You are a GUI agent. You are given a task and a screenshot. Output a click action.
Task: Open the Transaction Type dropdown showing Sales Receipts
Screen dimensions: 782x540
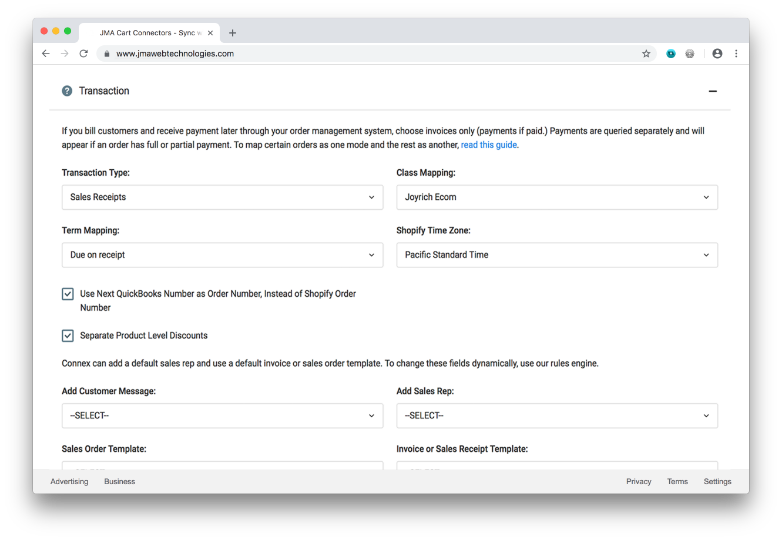pos(222,197)
